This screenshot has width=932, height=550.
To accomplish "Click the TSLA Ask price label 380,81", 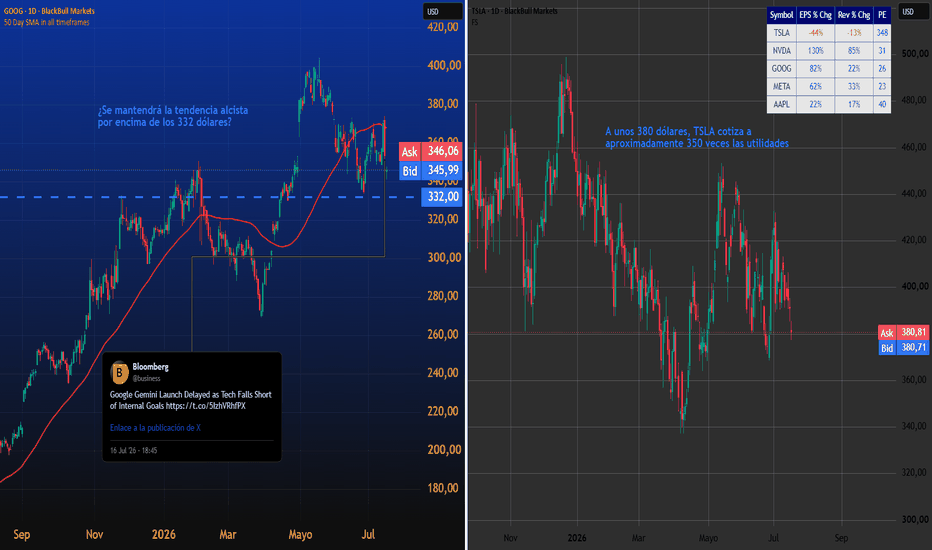I will (x=903, y=332).
